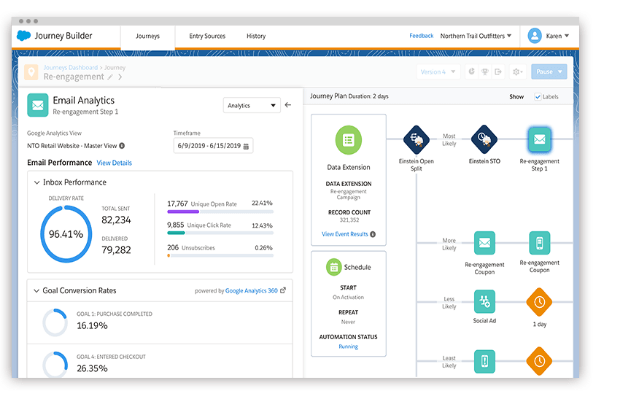
Task: Click the Unique Open Rate progress bar
Action: coord(220,212)
